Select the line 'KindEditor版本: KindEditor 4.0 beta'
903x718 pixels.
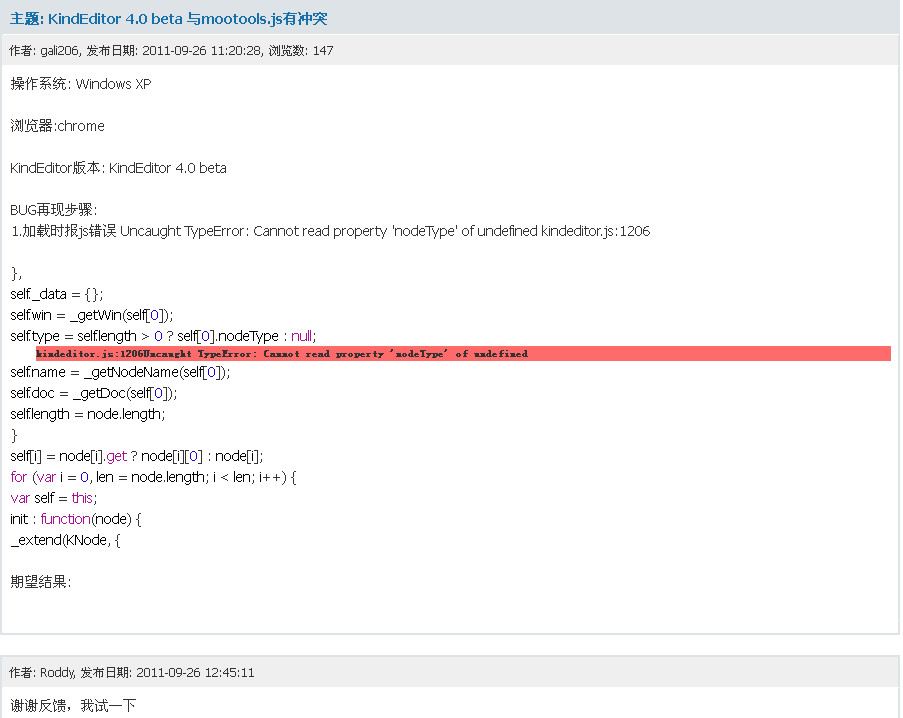click(x=118, y=168)
